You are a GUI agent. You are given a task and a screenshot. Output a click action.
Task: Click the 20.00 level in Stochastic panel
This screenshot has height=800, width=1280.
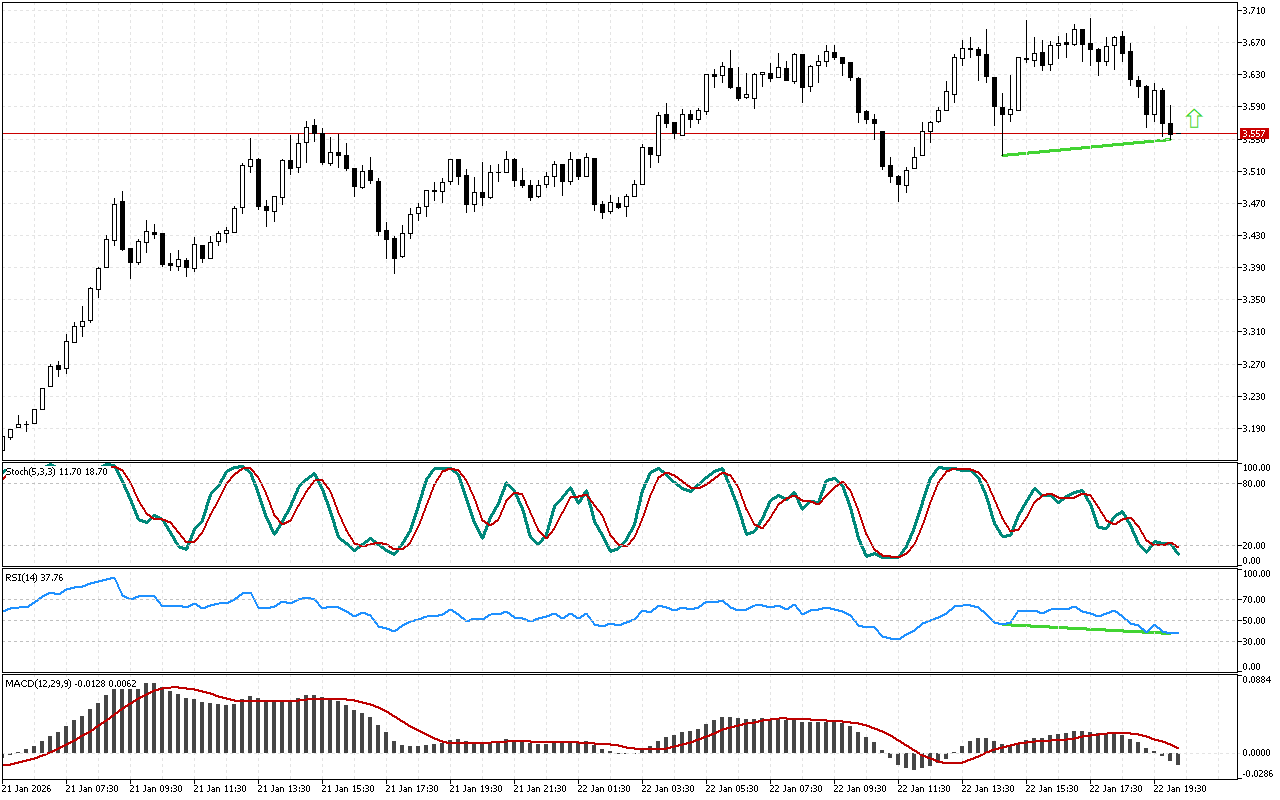click(x=1255, y=545)
